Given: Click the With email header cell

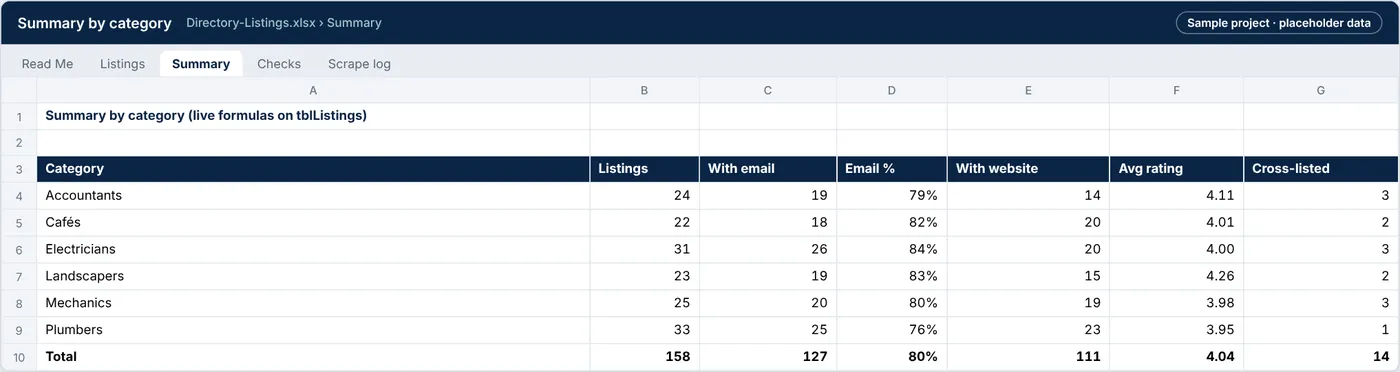Looking at the screenshot, I should point(768,169).
